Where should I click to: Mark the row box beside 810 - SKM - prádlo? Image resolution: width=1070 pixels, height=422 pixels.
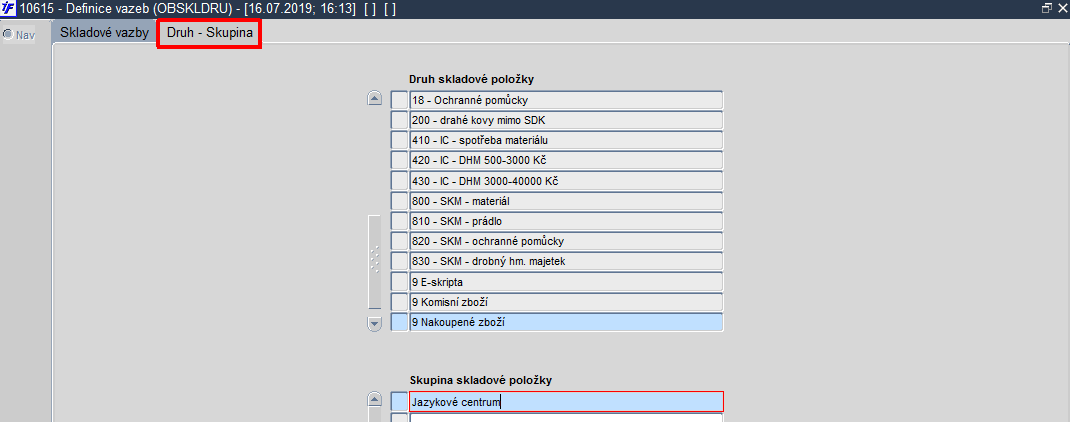pos(399,221)
